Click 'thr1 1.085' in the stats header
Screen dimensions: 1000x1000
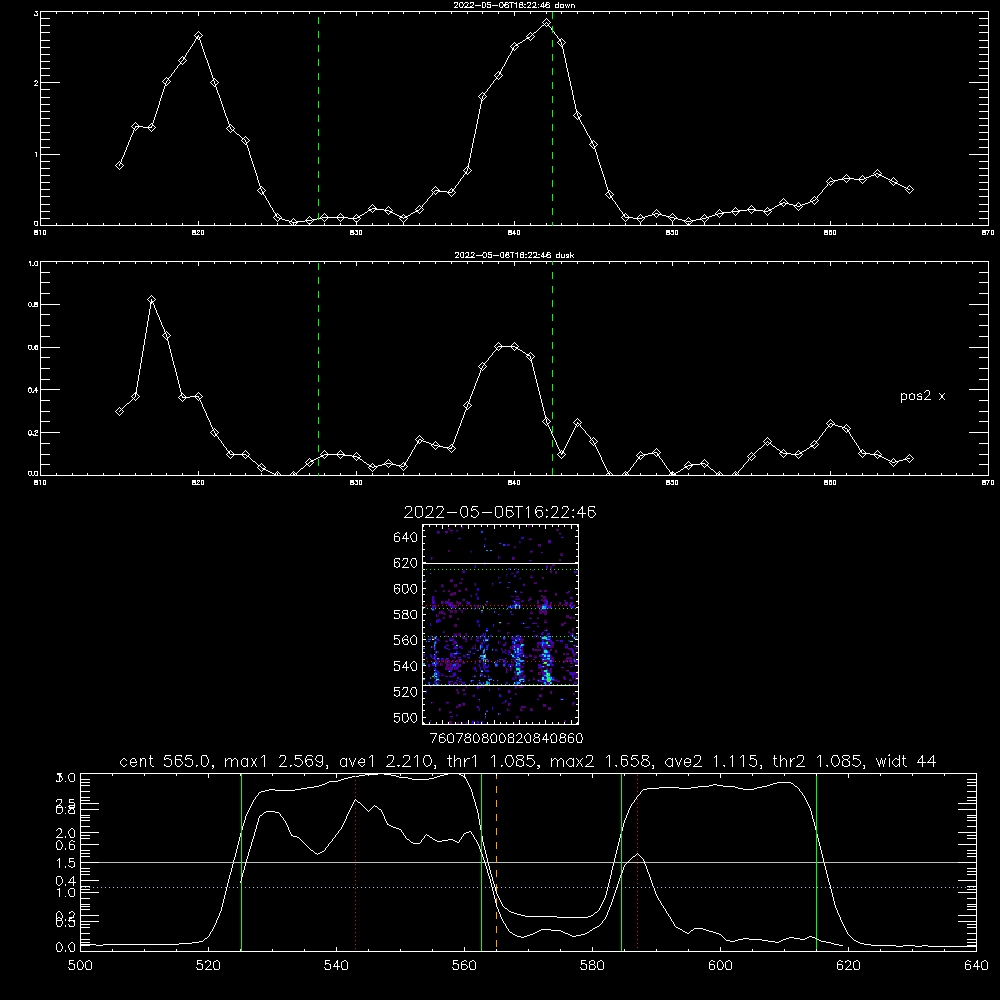pos(493,761)
